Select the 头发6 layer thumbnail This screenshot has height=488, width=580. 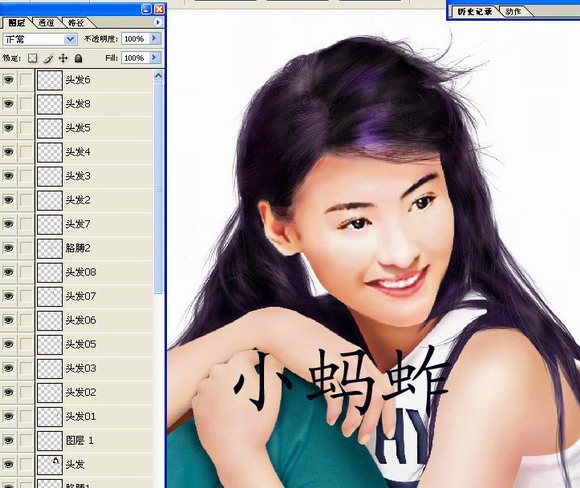[x=50, y=80]
